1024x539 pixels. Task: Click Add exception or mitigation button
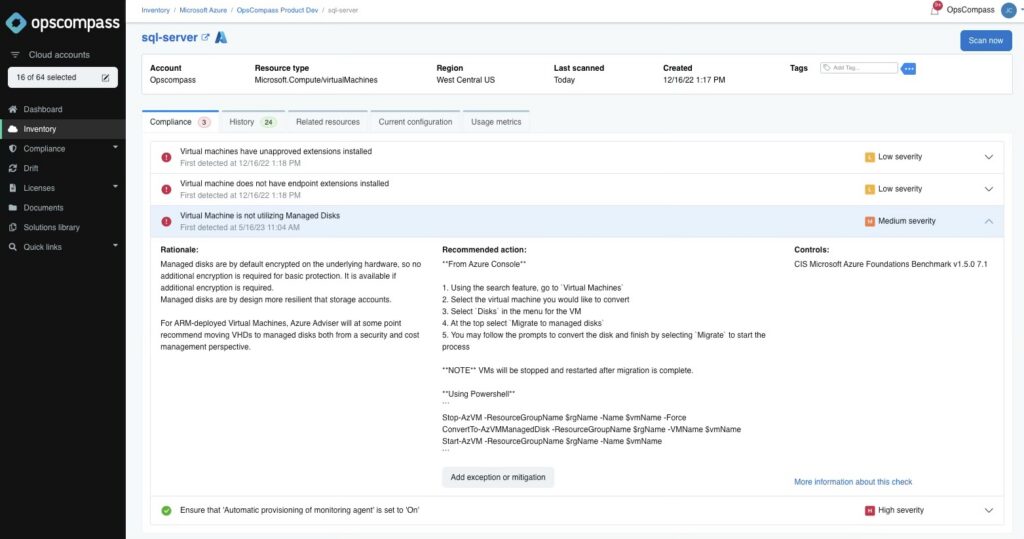[498, 477]
